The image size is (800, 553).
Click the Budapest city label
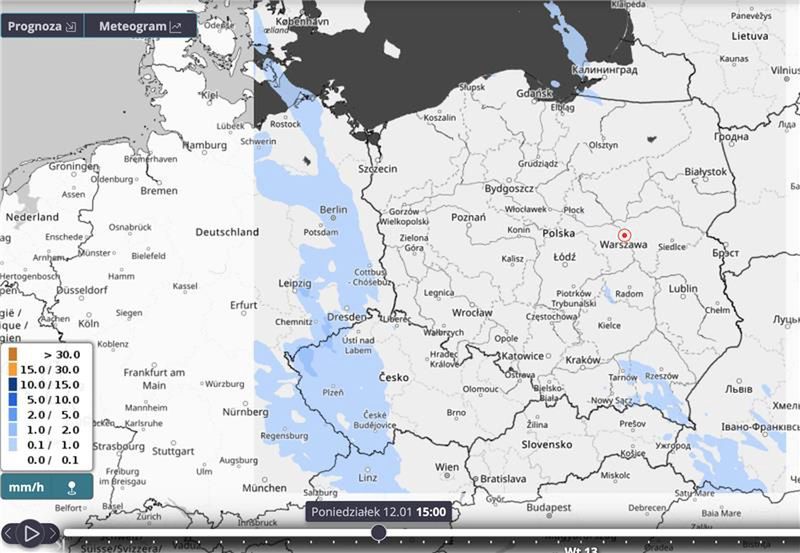pos(549,508)
